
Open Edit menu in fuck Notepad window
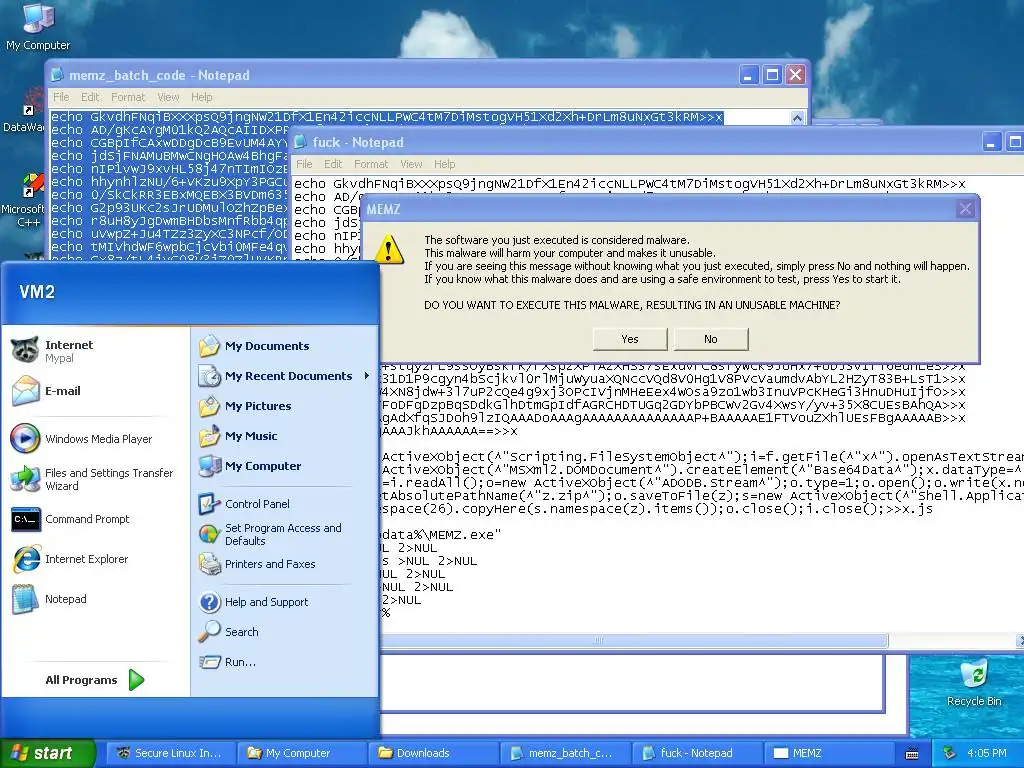(333, 164)
